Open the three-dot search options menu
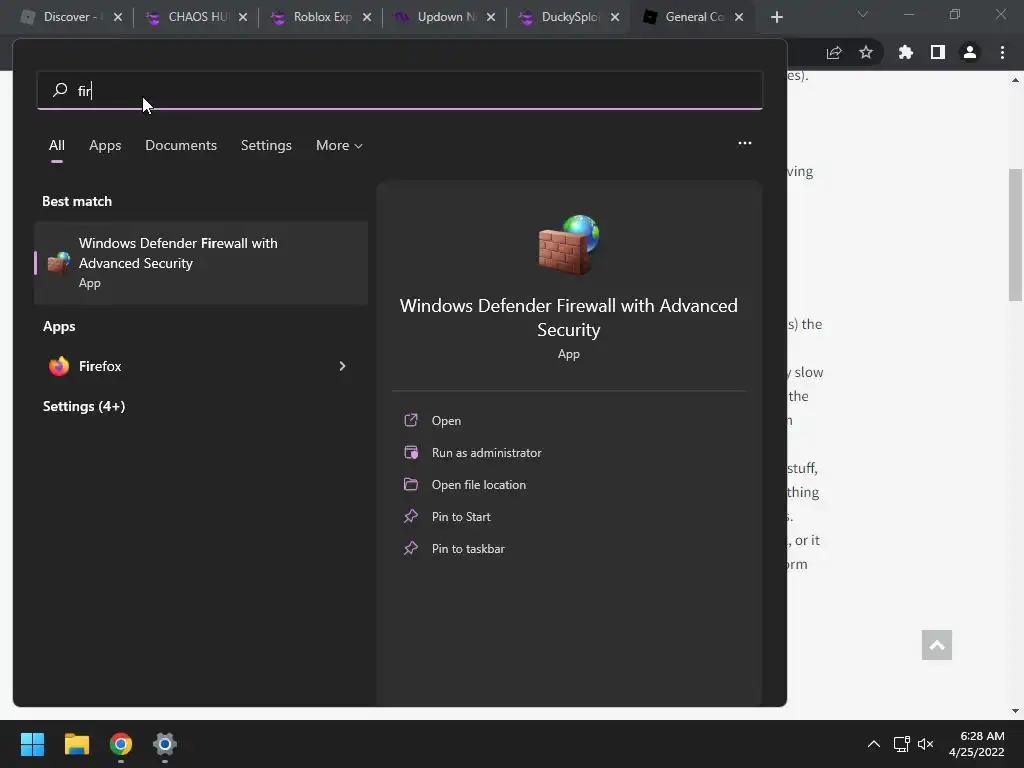The height and width of the screenshot is (768, 1024). click(x=744, y=143)
